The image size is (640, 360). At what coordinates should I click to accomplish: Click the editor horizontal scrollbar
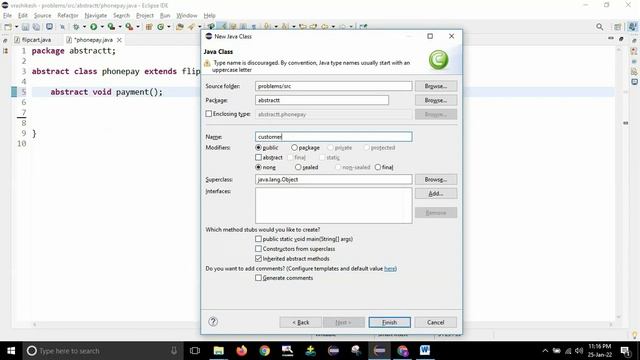coord(322,324)
